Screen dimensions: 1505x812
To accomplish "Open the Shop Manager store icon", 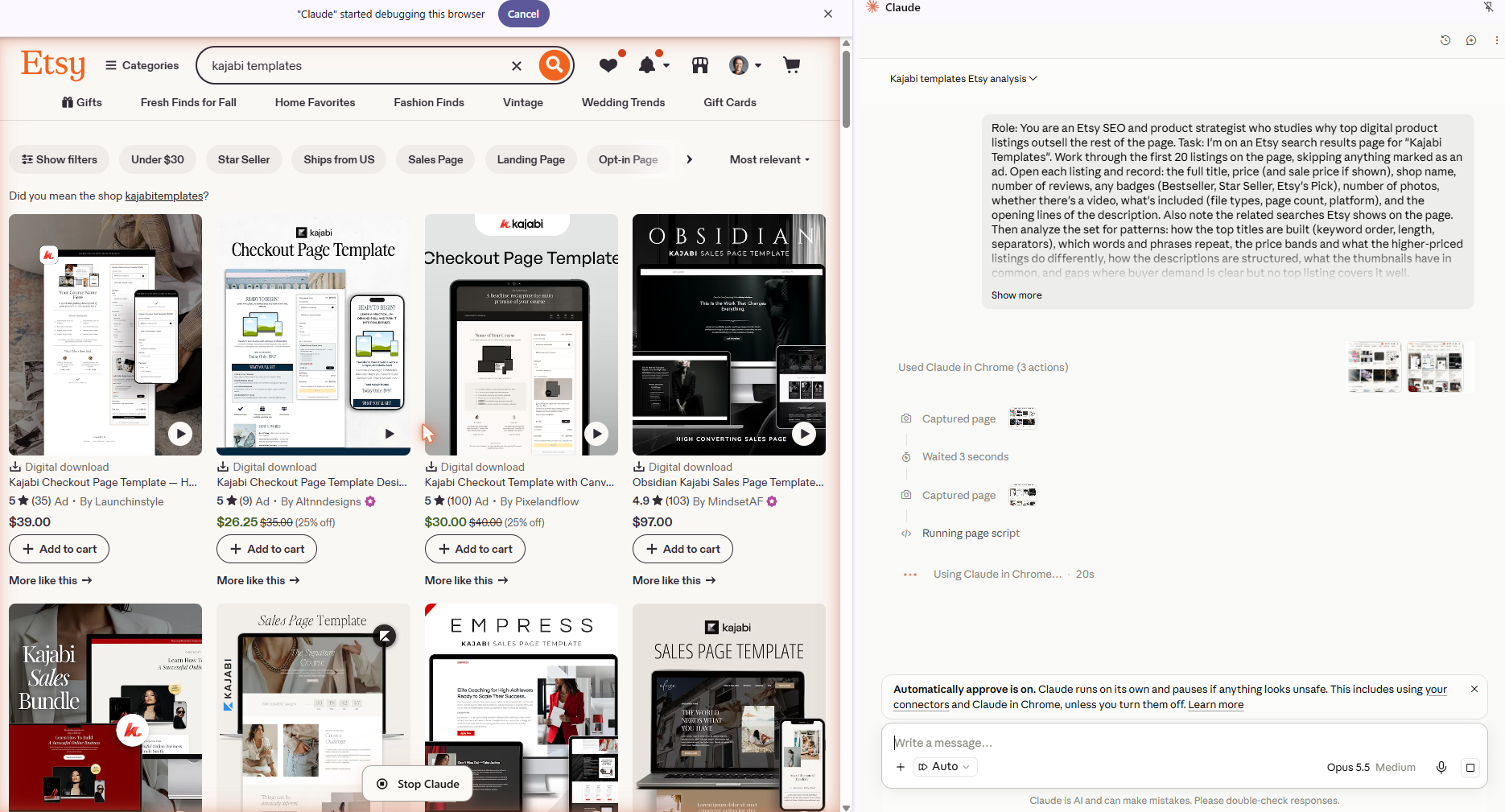I will point(700,65).
